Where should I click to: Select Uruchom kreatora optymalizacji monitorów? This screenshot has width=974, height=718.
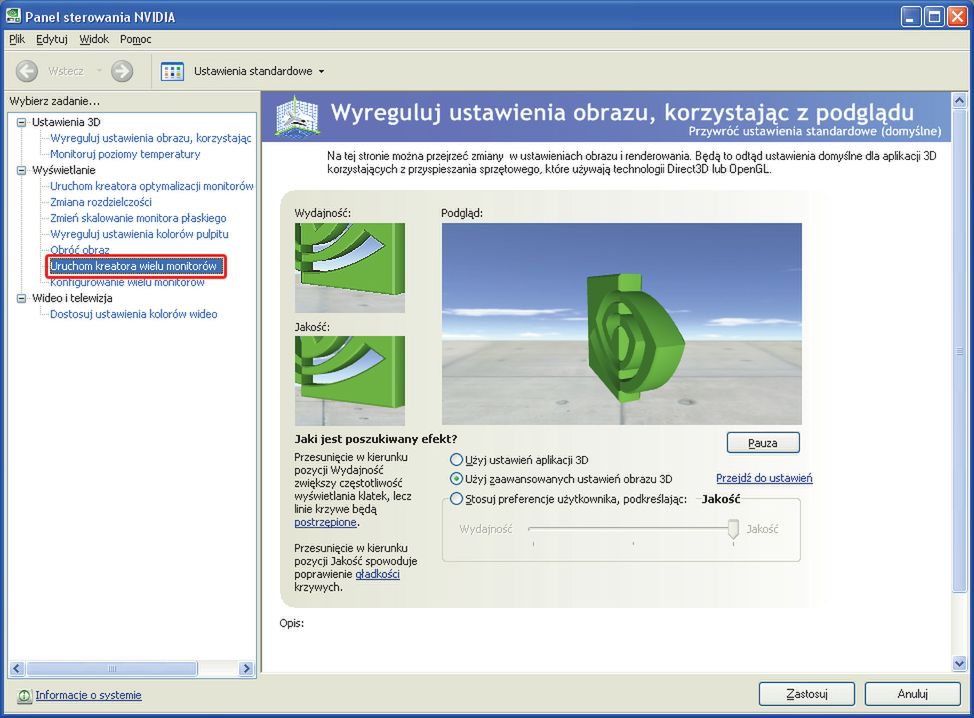pyautogui.click(x=152, y=186)
